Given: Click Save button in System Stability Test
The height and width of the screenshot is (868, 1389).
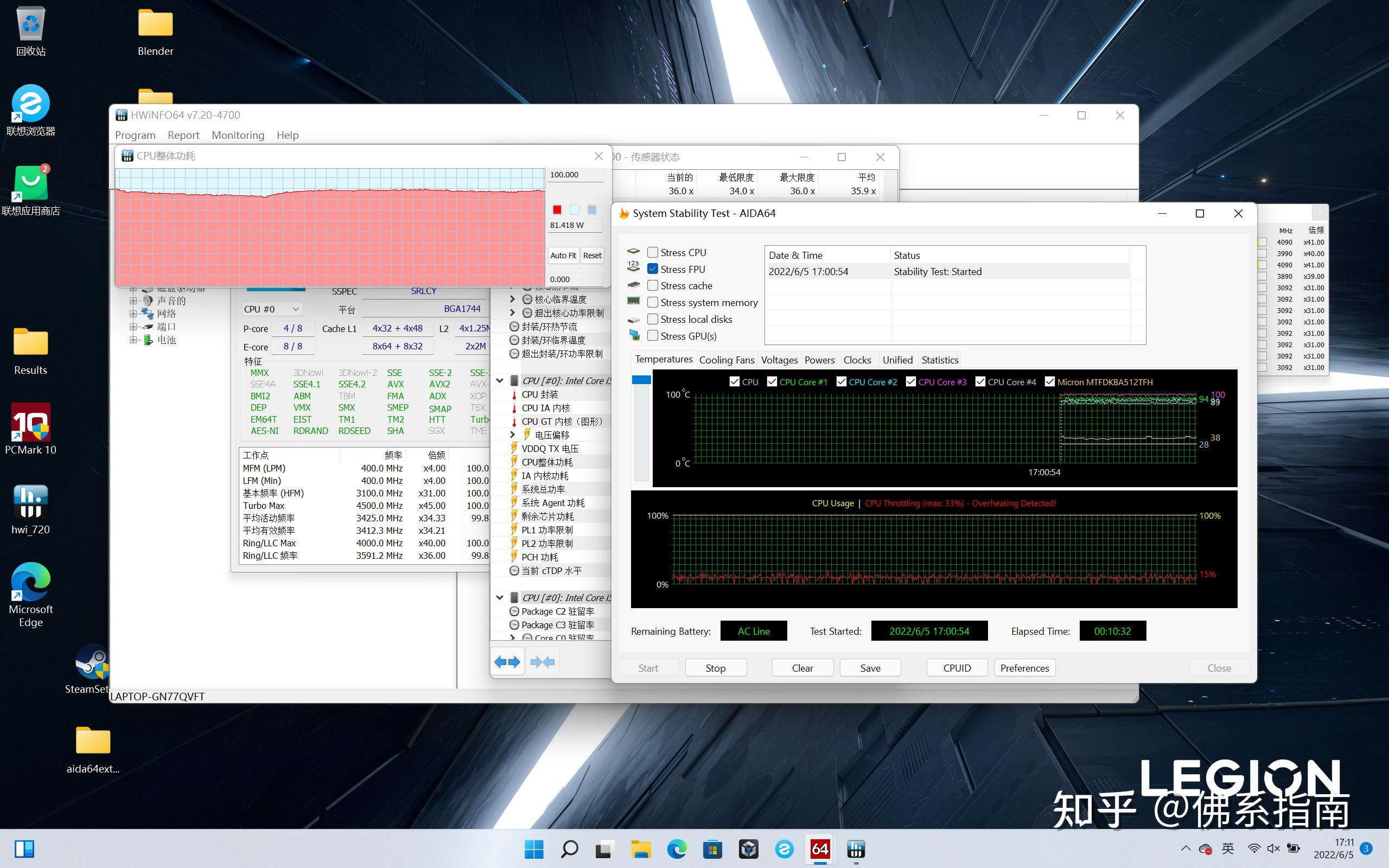Looking at the screenshot, I should point(868,668).
